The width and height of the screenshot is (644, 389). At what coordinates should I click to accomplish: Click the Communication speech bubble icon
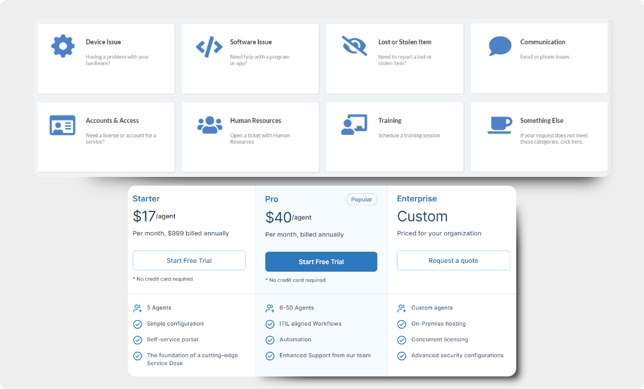[500, 46]
